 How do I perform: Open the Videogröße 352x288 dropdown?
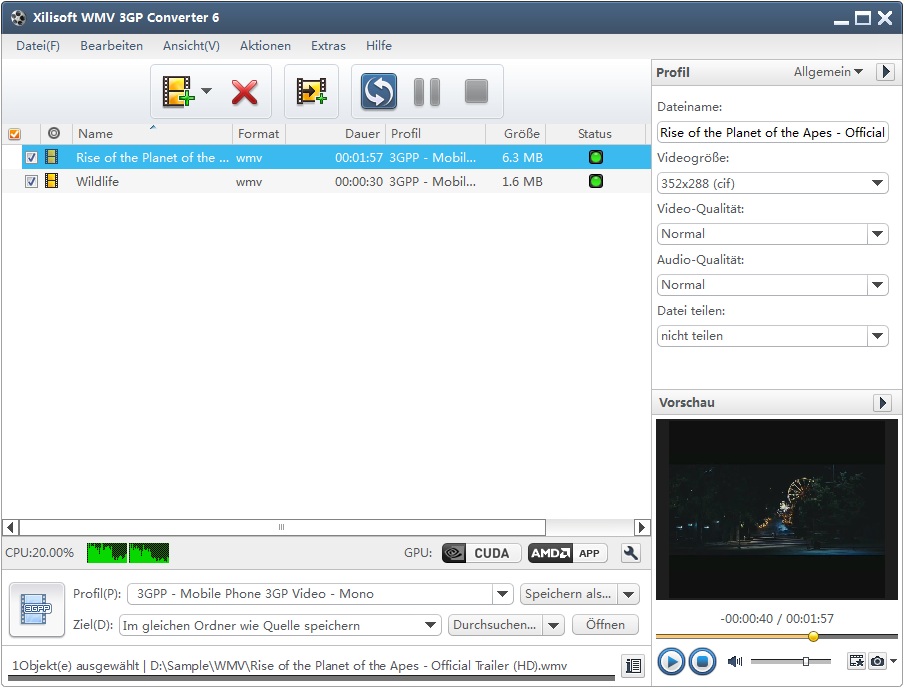coord(772,184)
